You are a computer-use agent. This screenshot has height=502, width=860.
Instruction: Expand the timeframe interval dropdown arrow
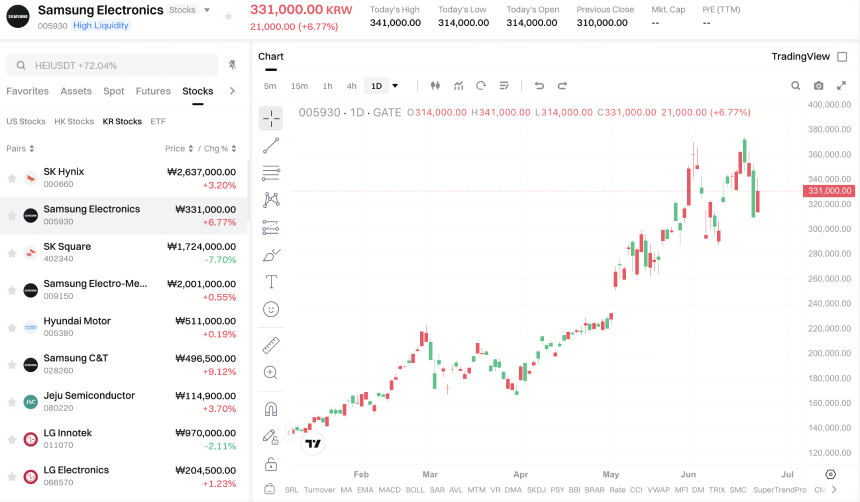395,86
